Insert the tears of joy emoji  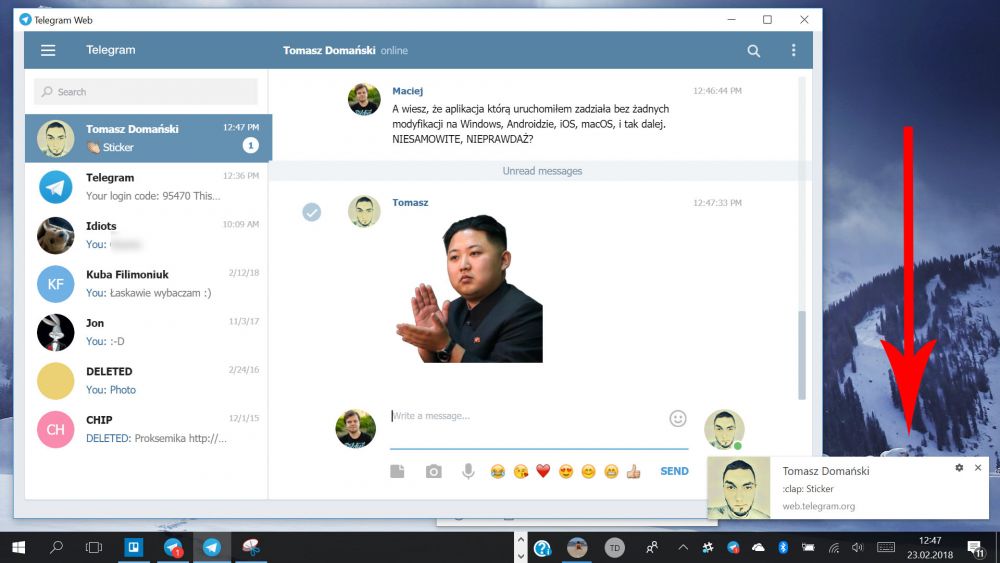click(497, 471)
